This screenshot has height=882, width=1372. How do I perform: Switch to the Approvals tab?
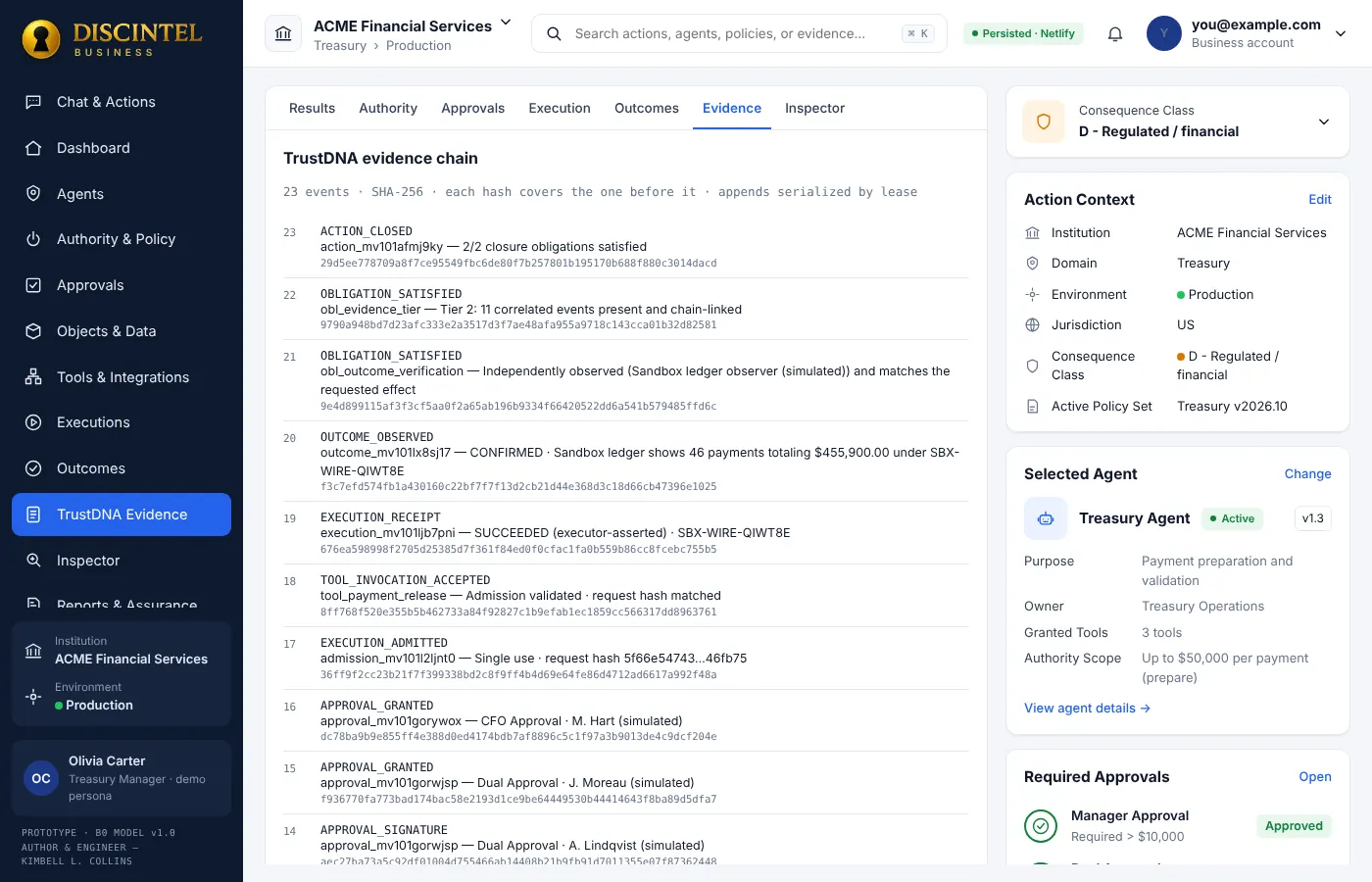pos(473,109)
